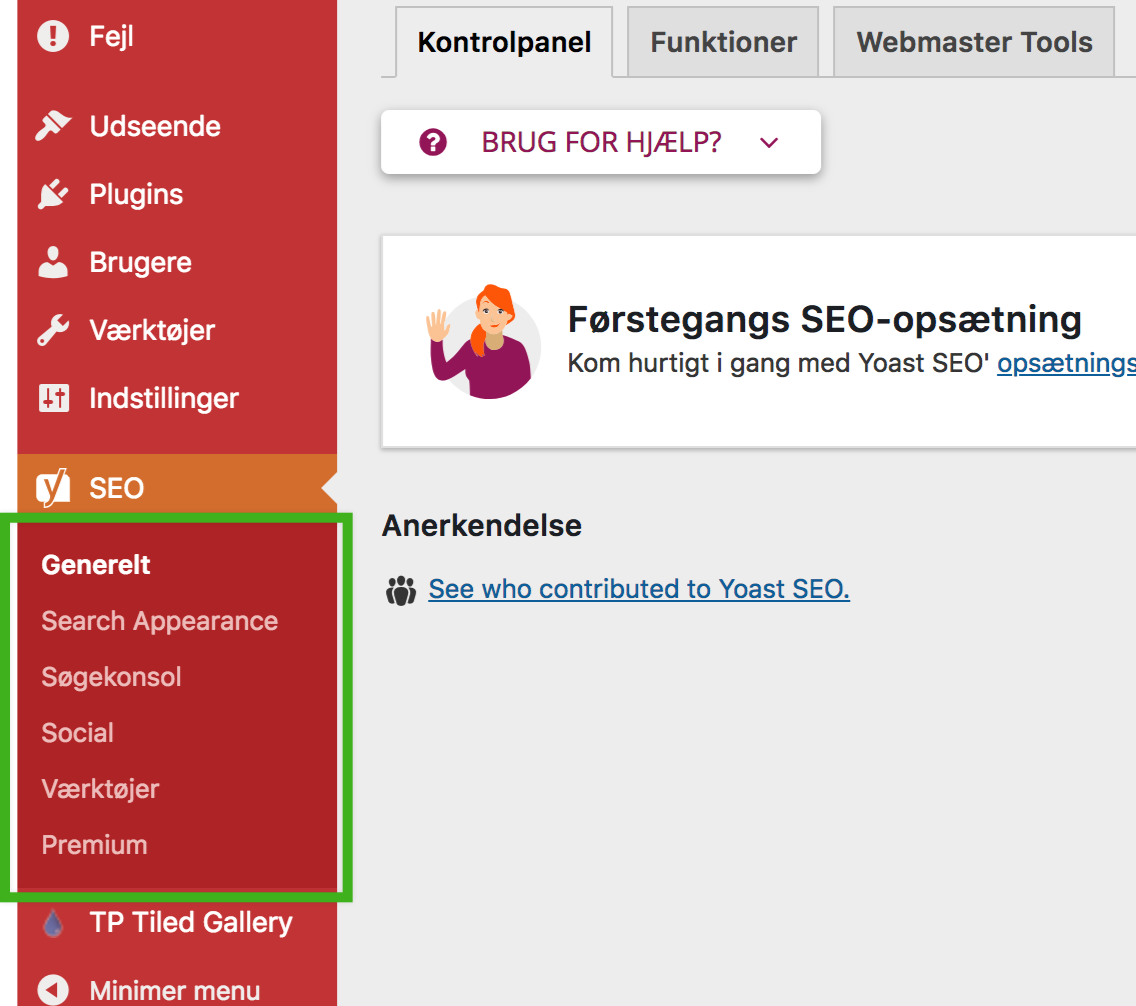The height and width of the screenshot is (1006, 1136).
Task: Click the Anerkendelse heading
Action: [482, 526]
